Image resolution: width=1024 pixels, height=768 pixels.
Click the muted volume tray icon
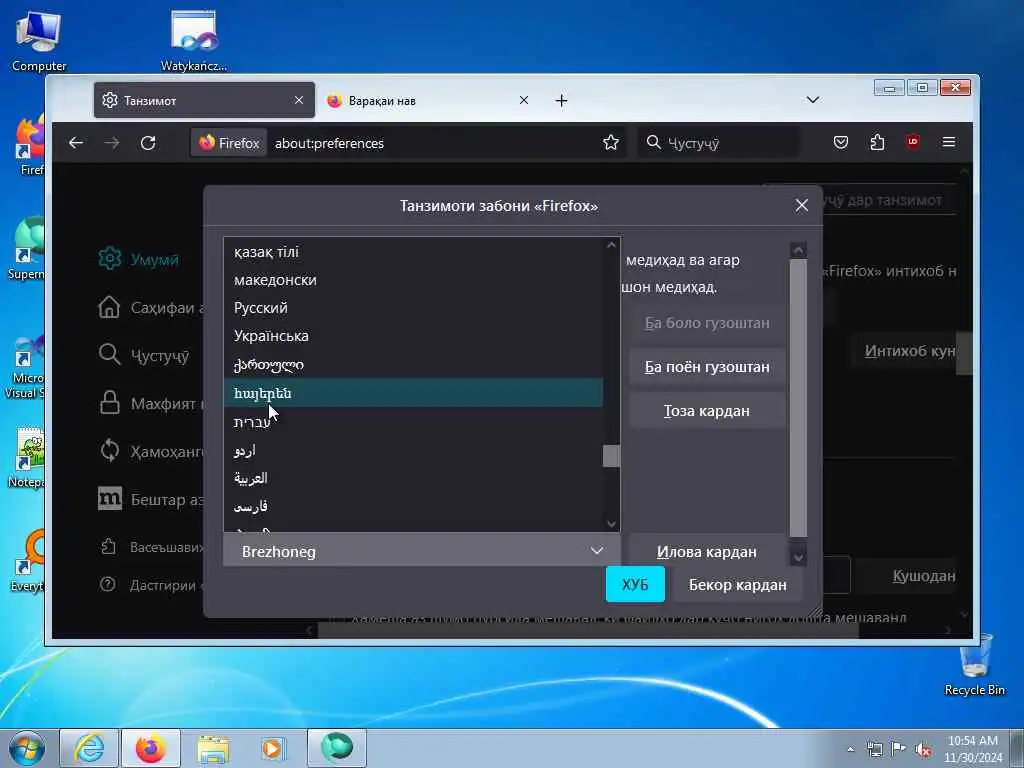[923, 750]
